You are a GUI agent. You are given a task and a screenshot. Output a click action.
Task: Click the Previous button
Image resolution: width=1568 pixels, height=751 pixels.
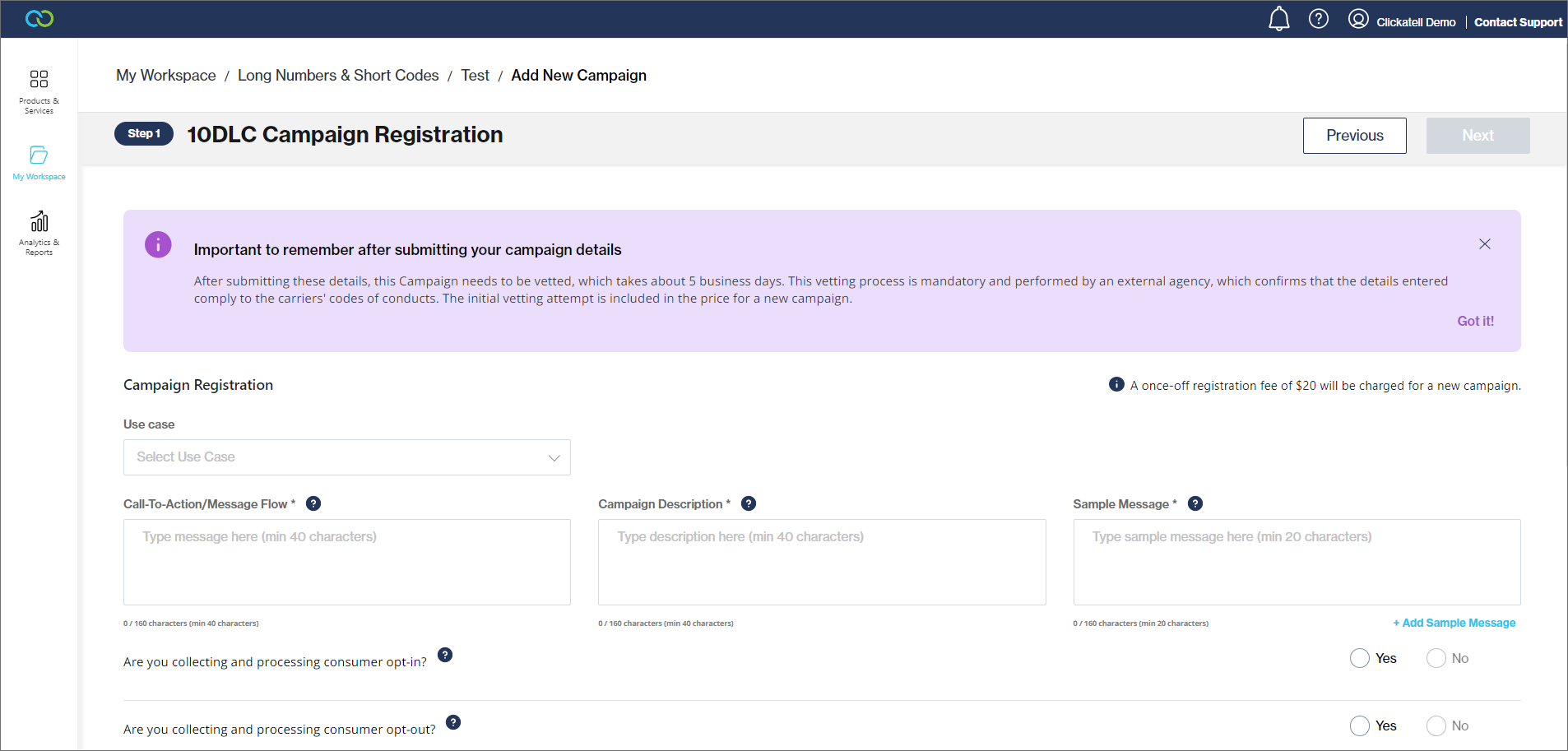pyautogui.click(x=1354, y=136)
